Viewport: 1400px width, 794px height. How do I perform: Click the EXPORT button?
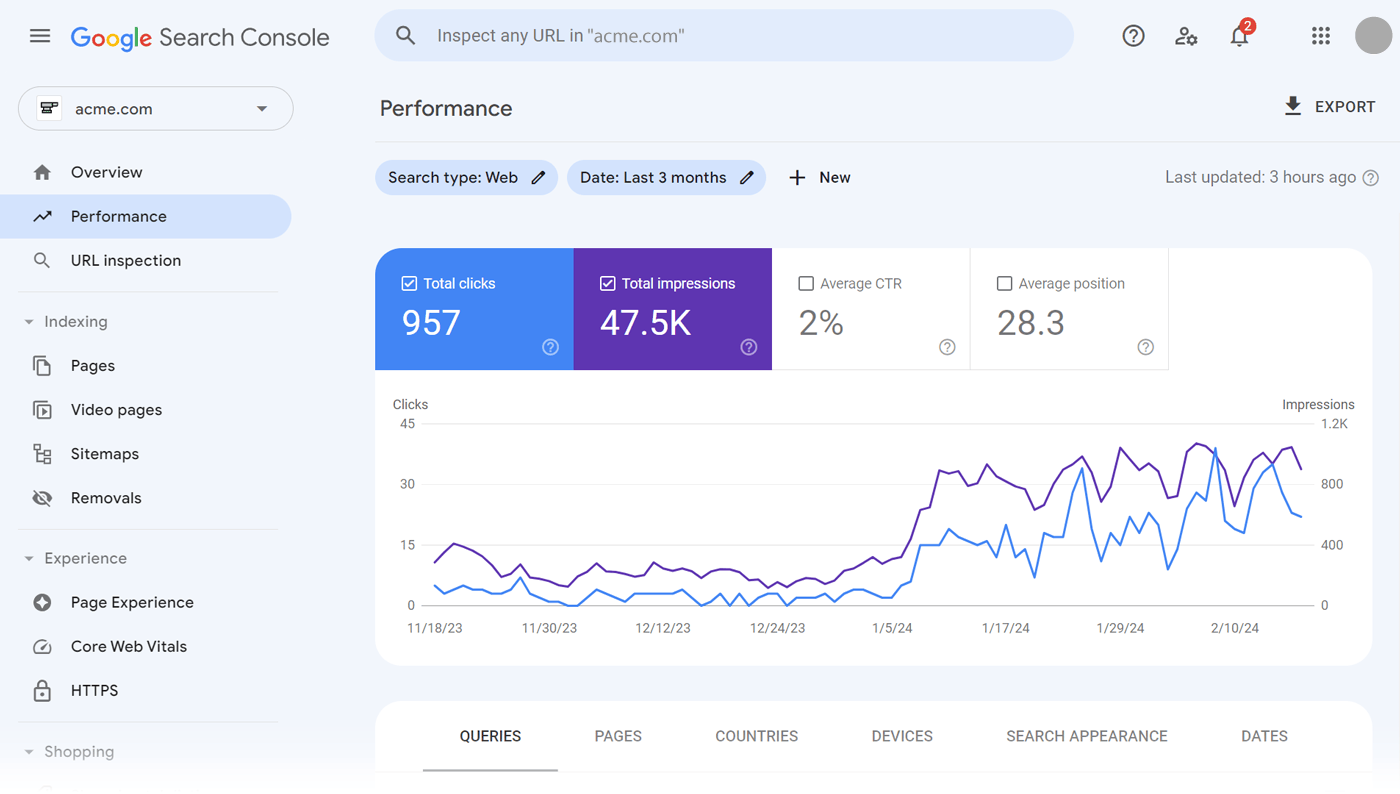point(1330,106)
